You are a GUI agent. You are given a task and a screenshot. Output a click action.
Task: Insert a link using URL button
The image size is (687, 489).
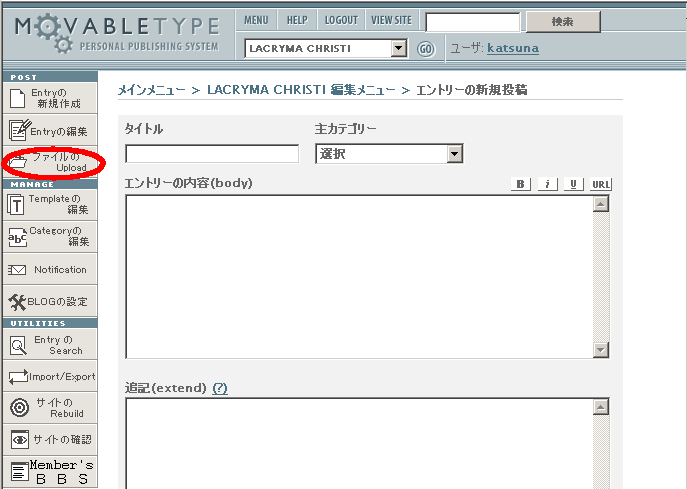(x=600, y=184)
